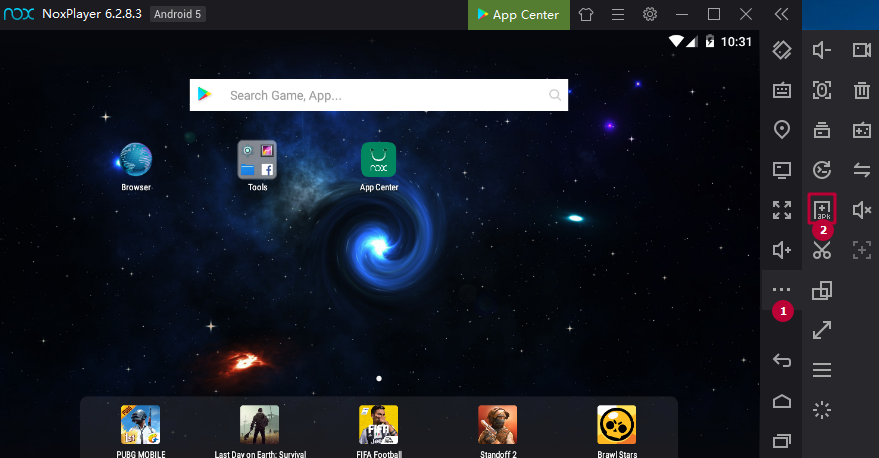Open the theme skin (shirt) icon
This screenshot has height=458, width=879.
coord(586,15)
